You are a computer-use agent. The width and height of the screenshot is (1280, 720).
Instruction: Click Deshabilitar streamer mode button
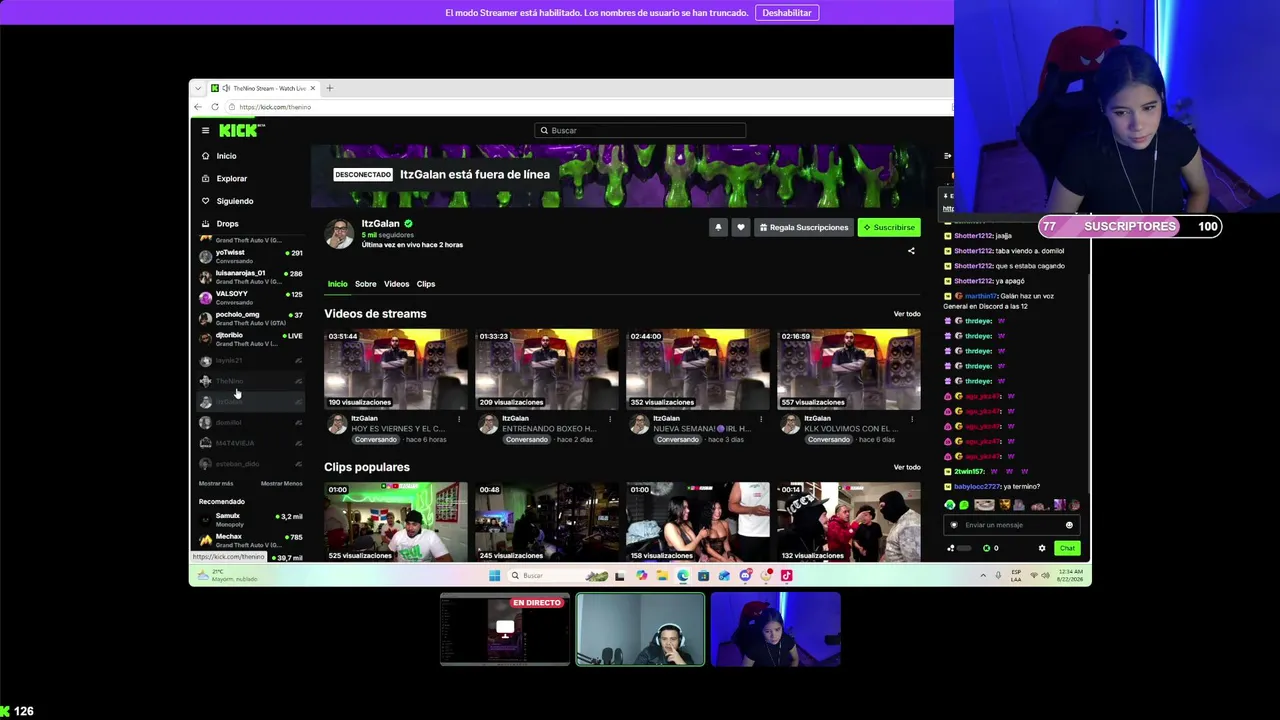coord(787,13)
